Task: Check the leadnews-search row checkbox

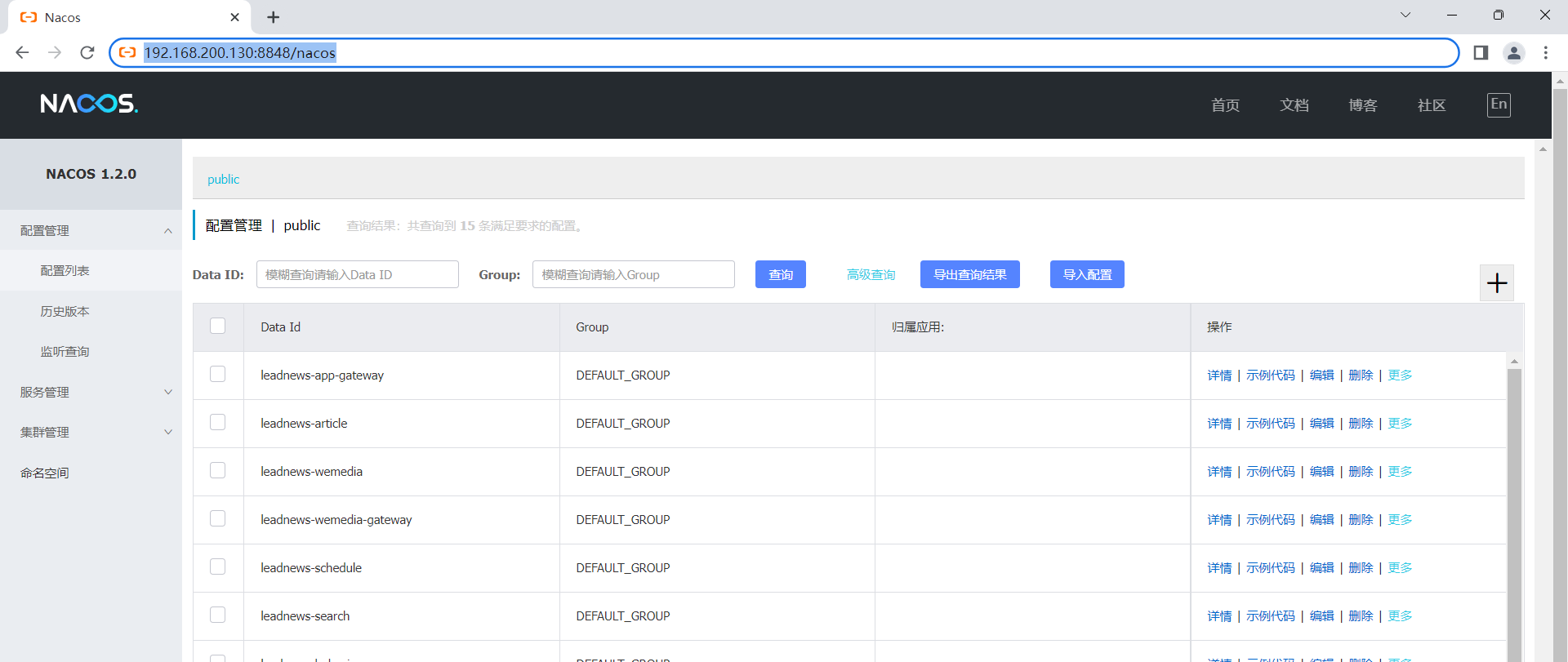Action: tap(217, 615)
